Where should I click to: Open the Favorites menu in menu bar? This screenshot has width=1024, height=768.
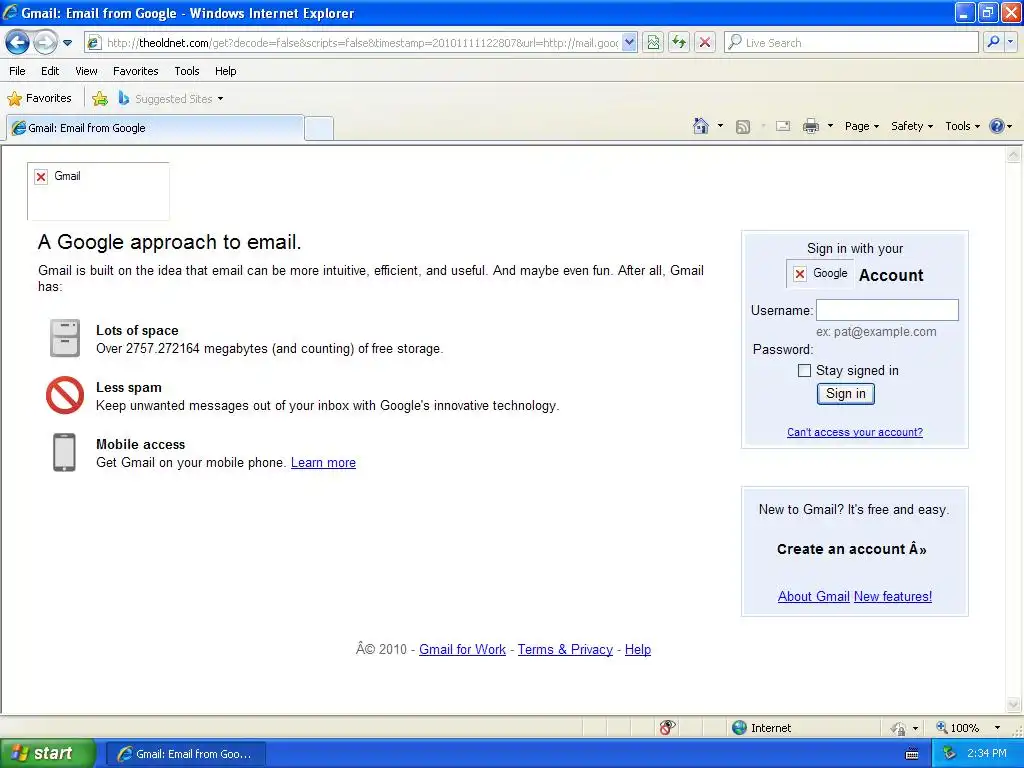tap(135, 71)
